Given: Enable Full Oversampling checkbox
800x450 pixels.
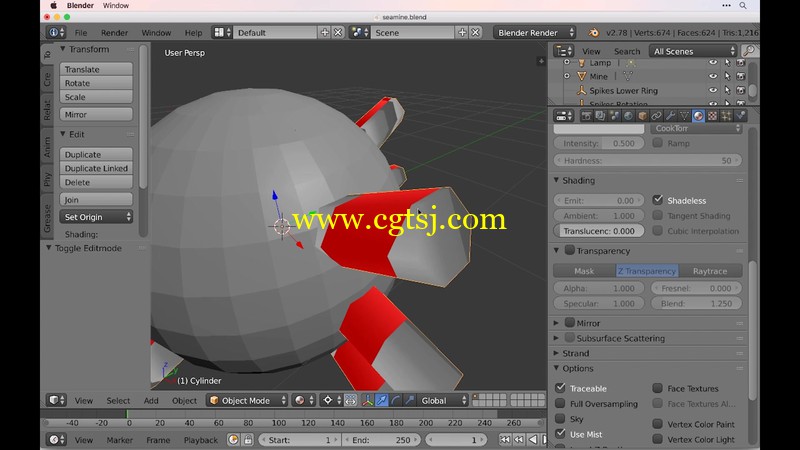Looking at the screenshot, I should tap(560, 403).
